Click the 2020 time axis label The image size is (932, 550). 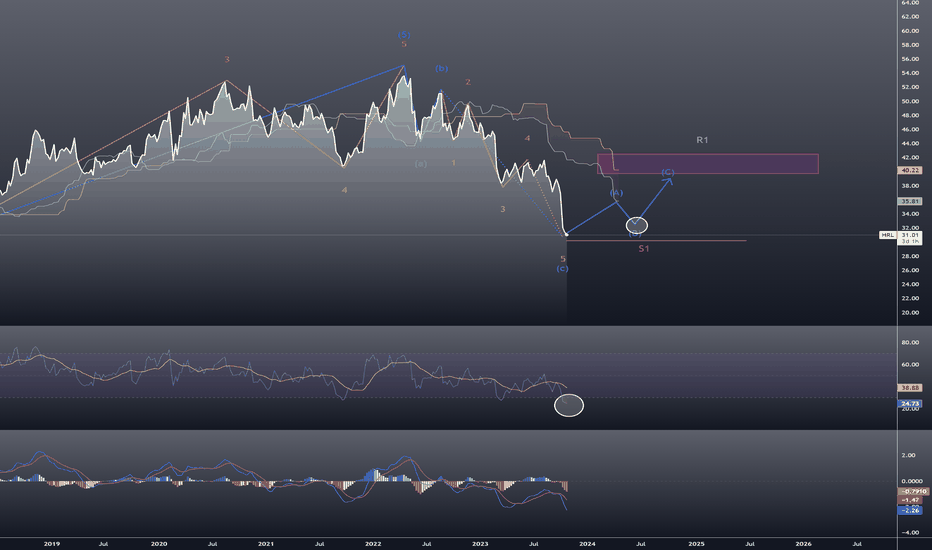point(159,543)
